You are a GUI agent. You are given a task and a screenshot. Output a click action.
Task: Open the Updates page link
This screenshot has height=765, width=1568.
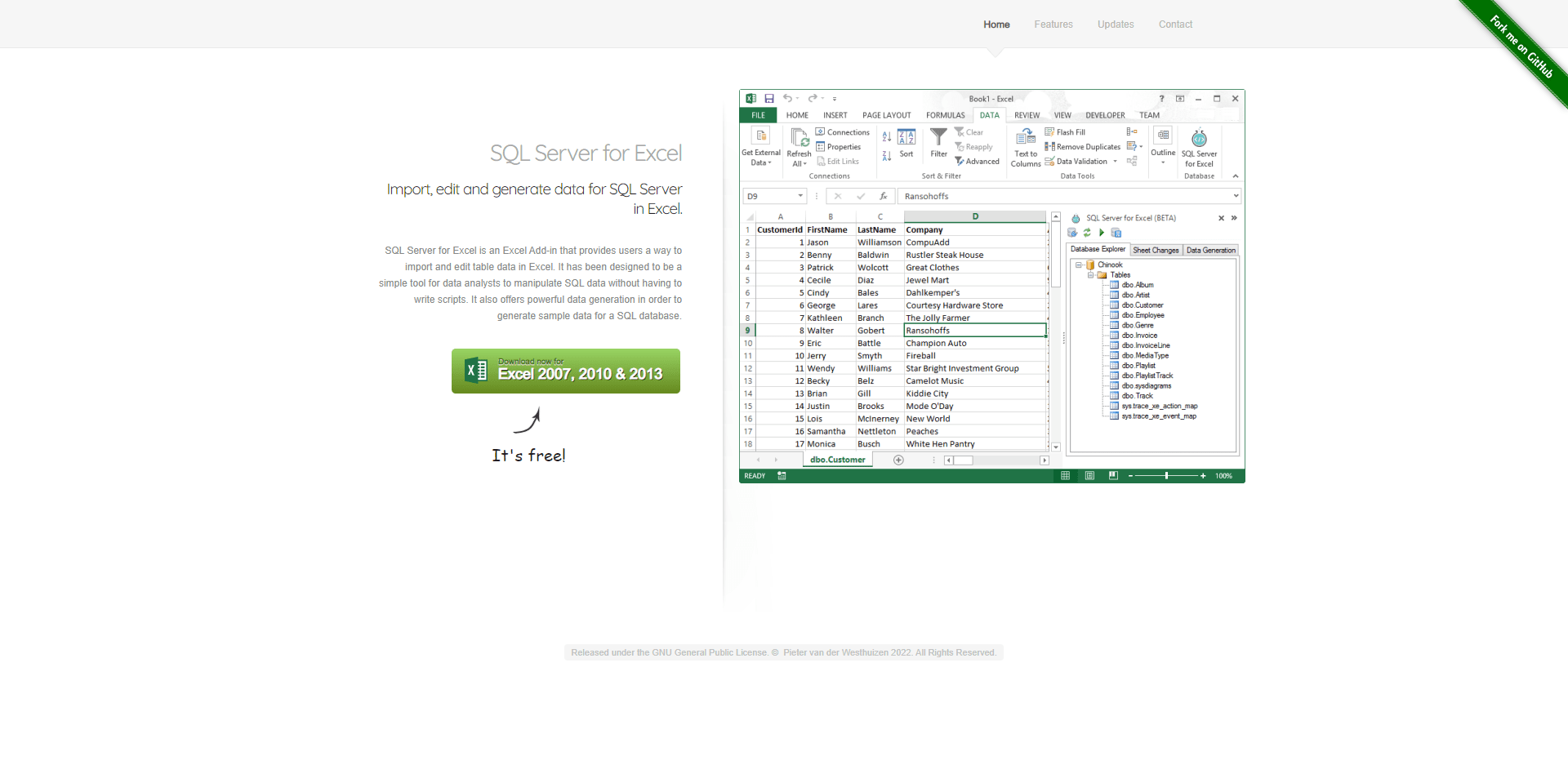1116,24
